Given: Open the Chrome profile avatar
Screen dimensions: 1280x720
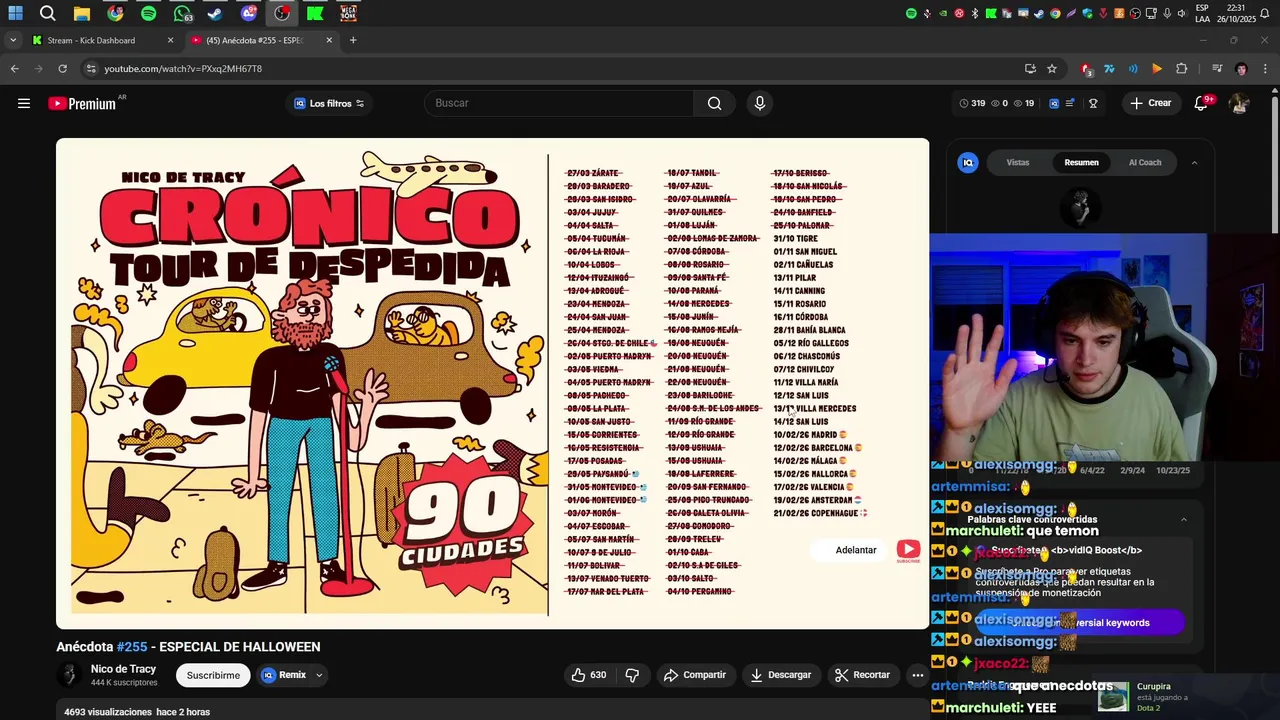Looking at the screenshot, I should coord(1241,69).
